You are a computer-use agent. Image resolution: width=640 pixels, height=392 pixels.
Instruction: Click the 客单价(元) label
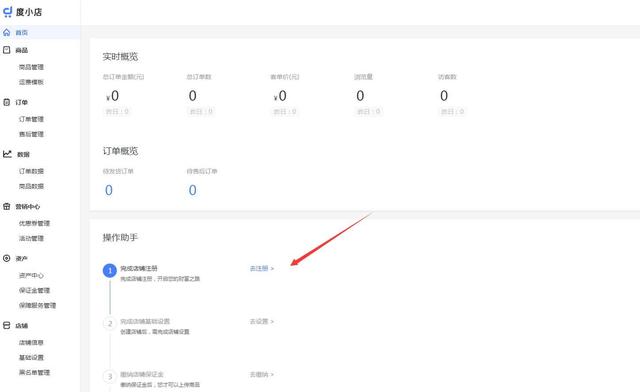pyautogui.click(x=284, y=77)
